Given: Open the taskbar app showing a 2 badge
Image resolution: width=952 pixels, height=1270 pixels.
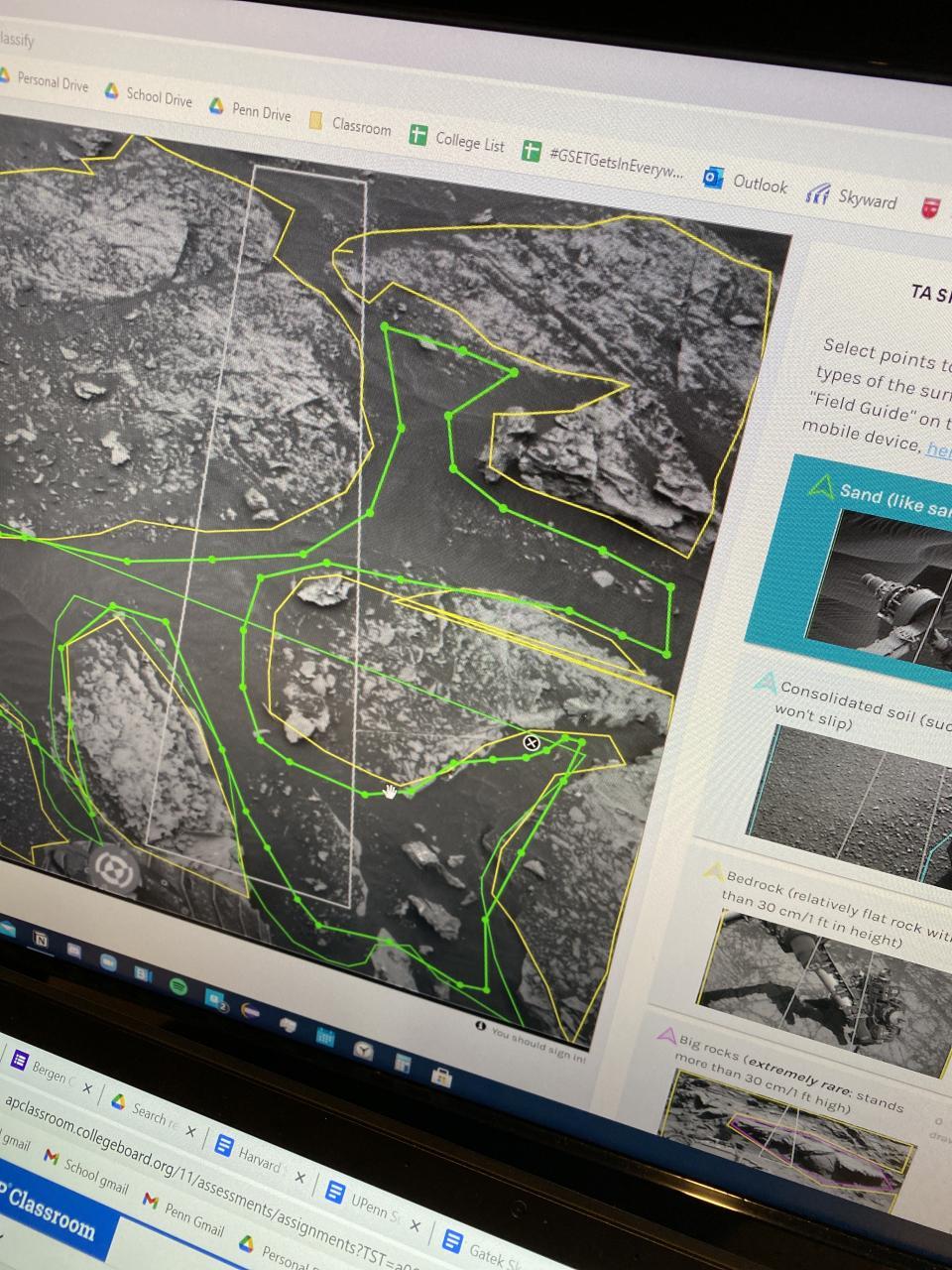Looking at the screenshot, I should pos(214,999).
